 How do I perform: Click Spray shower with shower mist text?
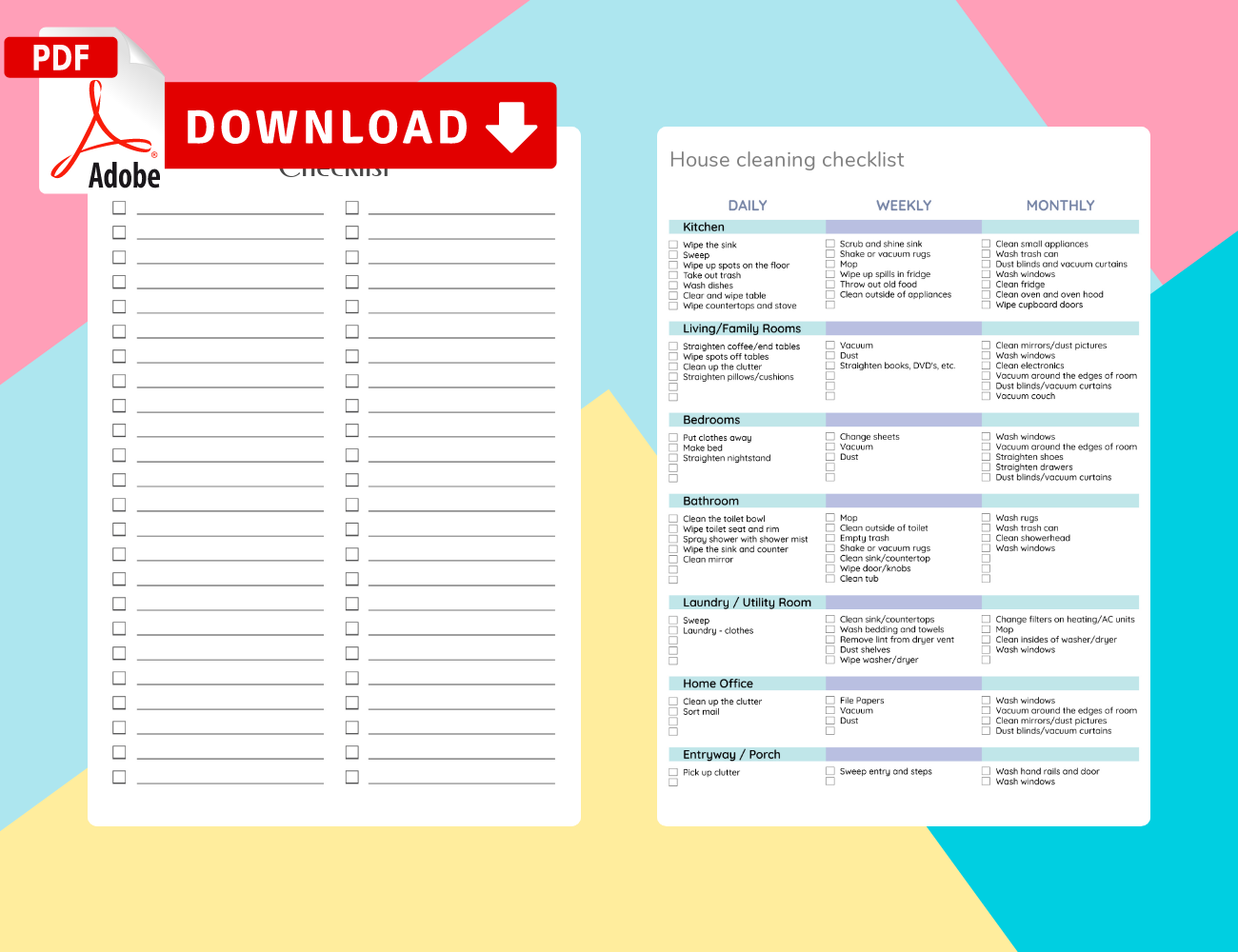(x=745, y=540)
